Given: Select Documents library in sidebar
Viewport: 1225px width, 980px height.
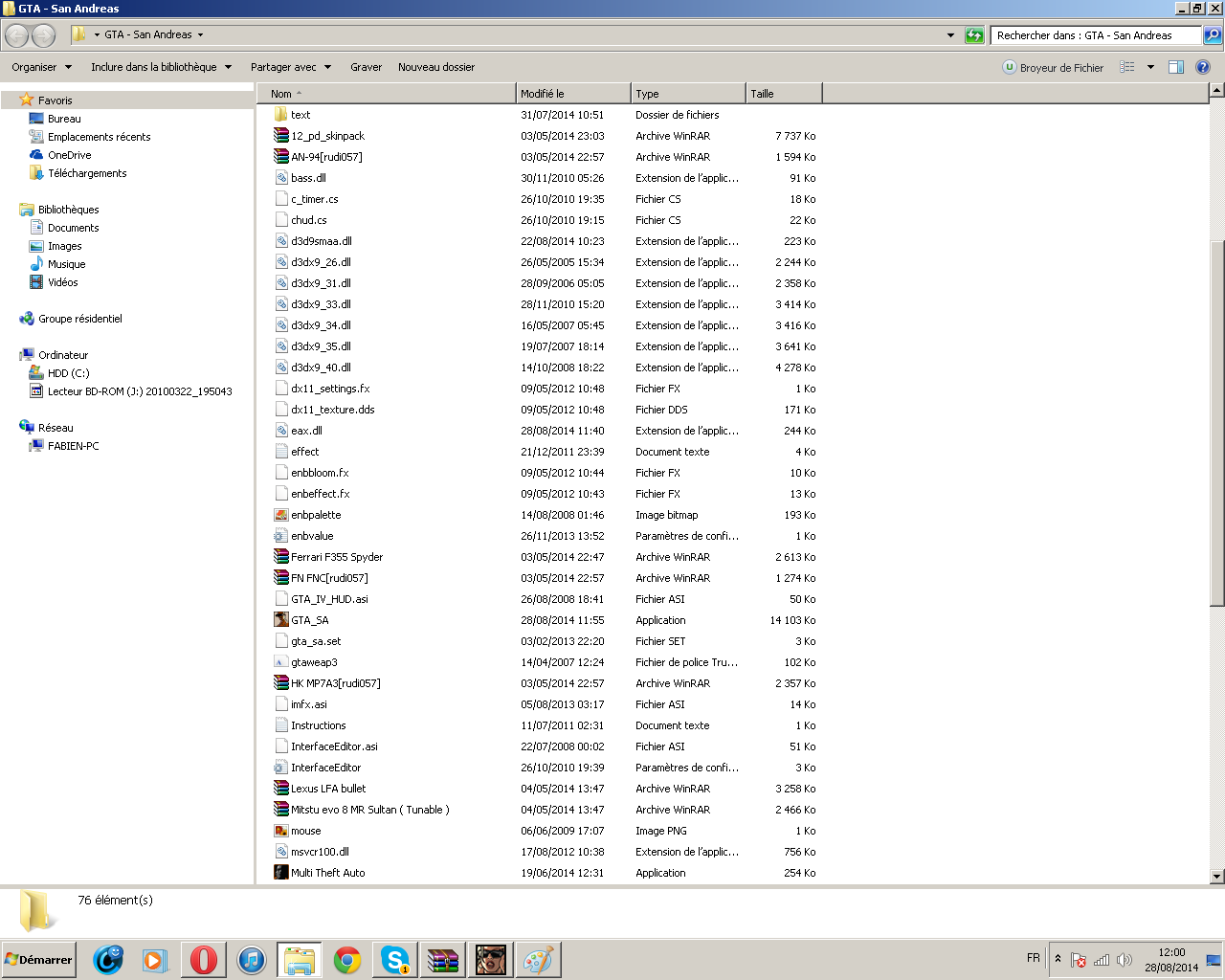Looking at the screenshot, I should tap(73, 228).
